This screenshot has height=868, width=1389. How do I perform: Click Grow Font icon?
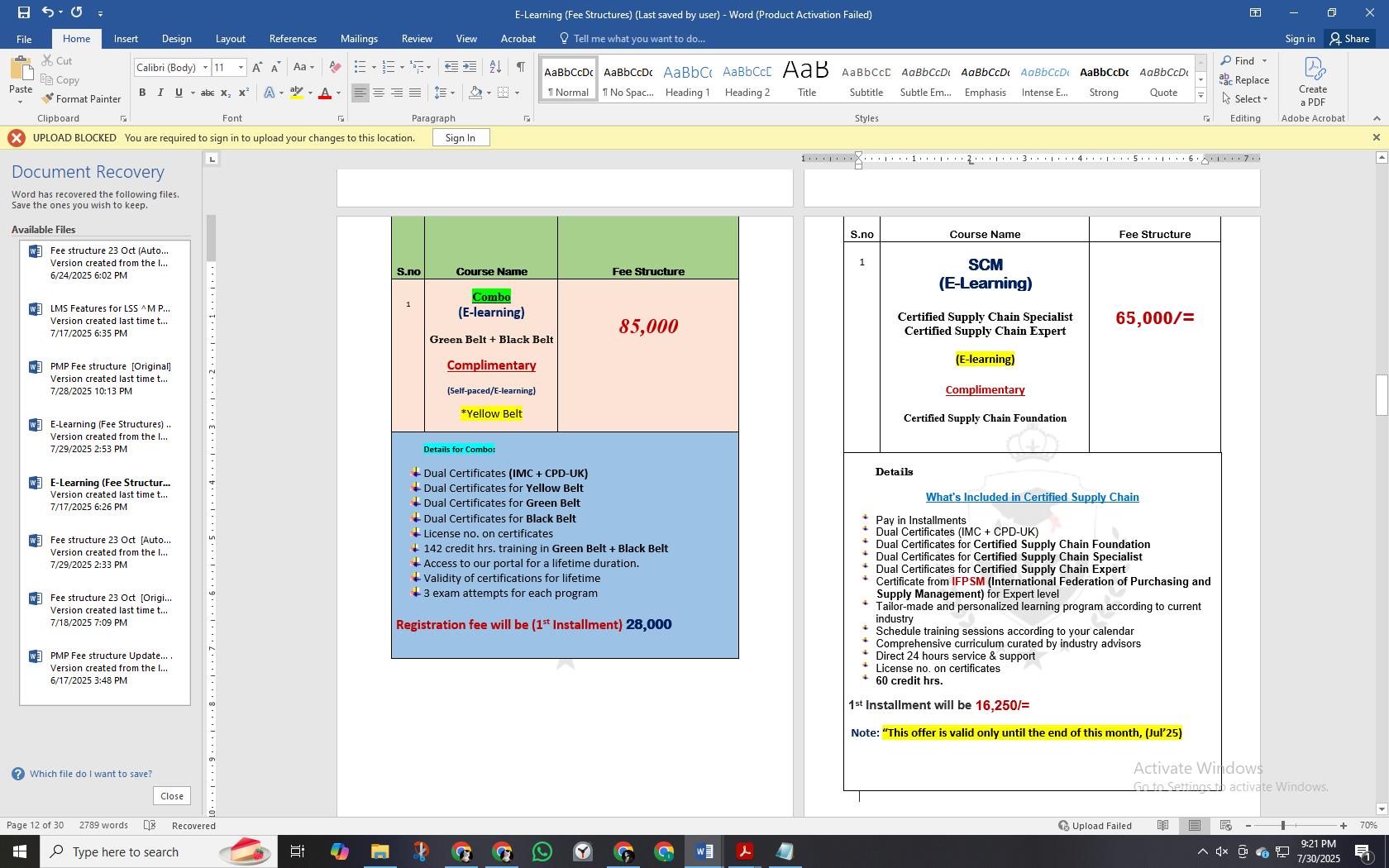click(257, 68)
